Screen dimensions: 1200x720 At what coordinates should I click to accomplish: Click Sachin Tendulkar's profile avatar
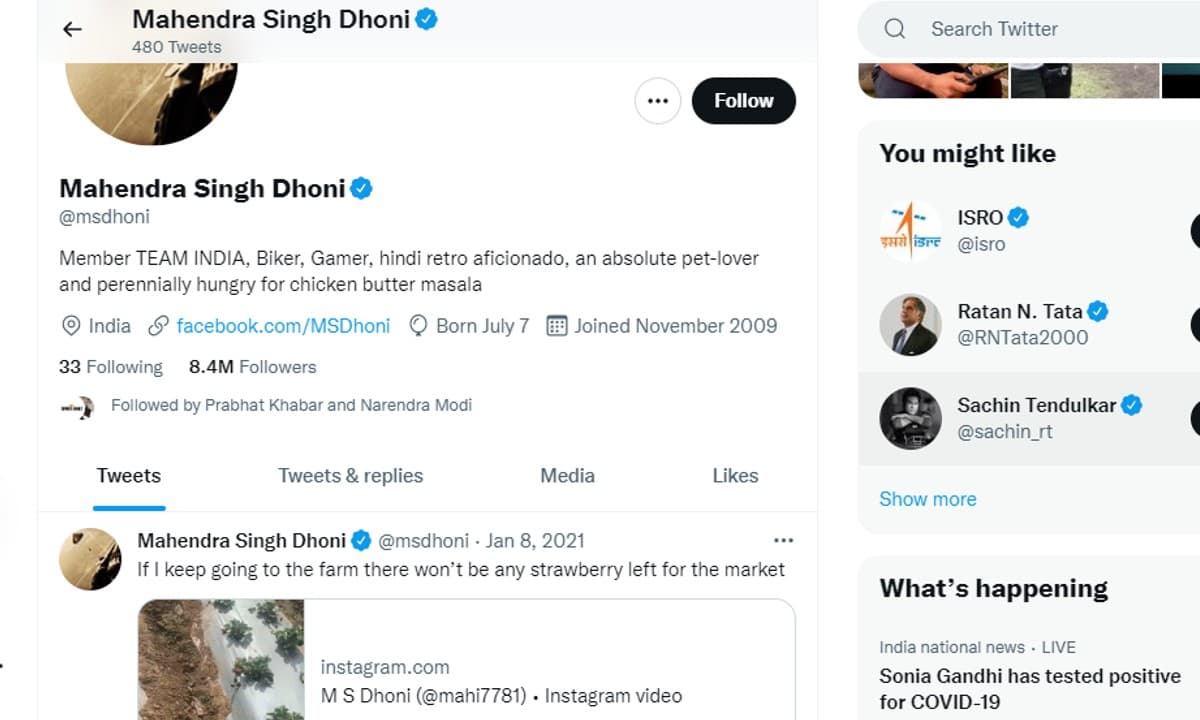(910, 418)
